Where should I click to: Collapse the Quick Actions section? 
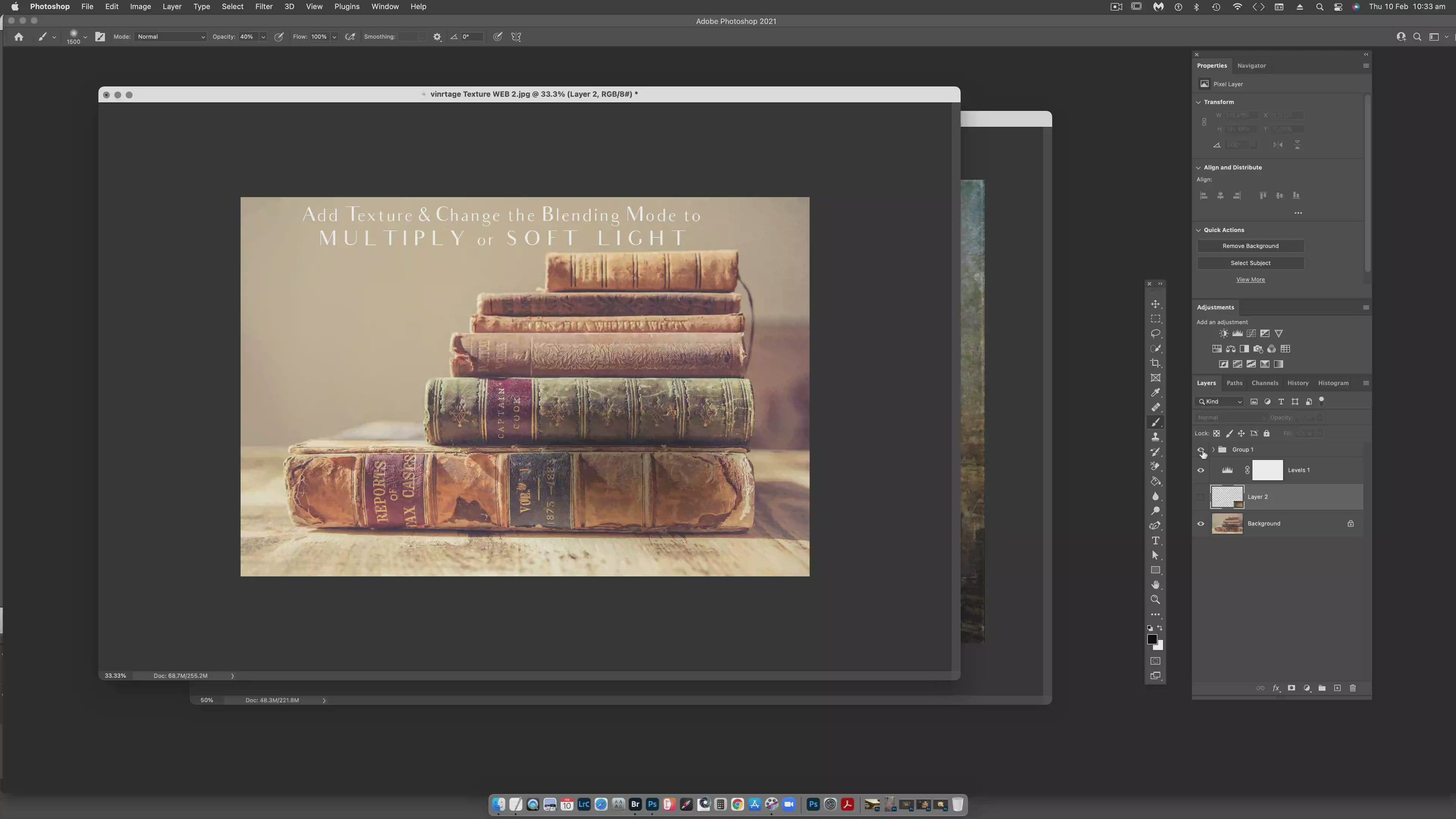click(1198, 230)
